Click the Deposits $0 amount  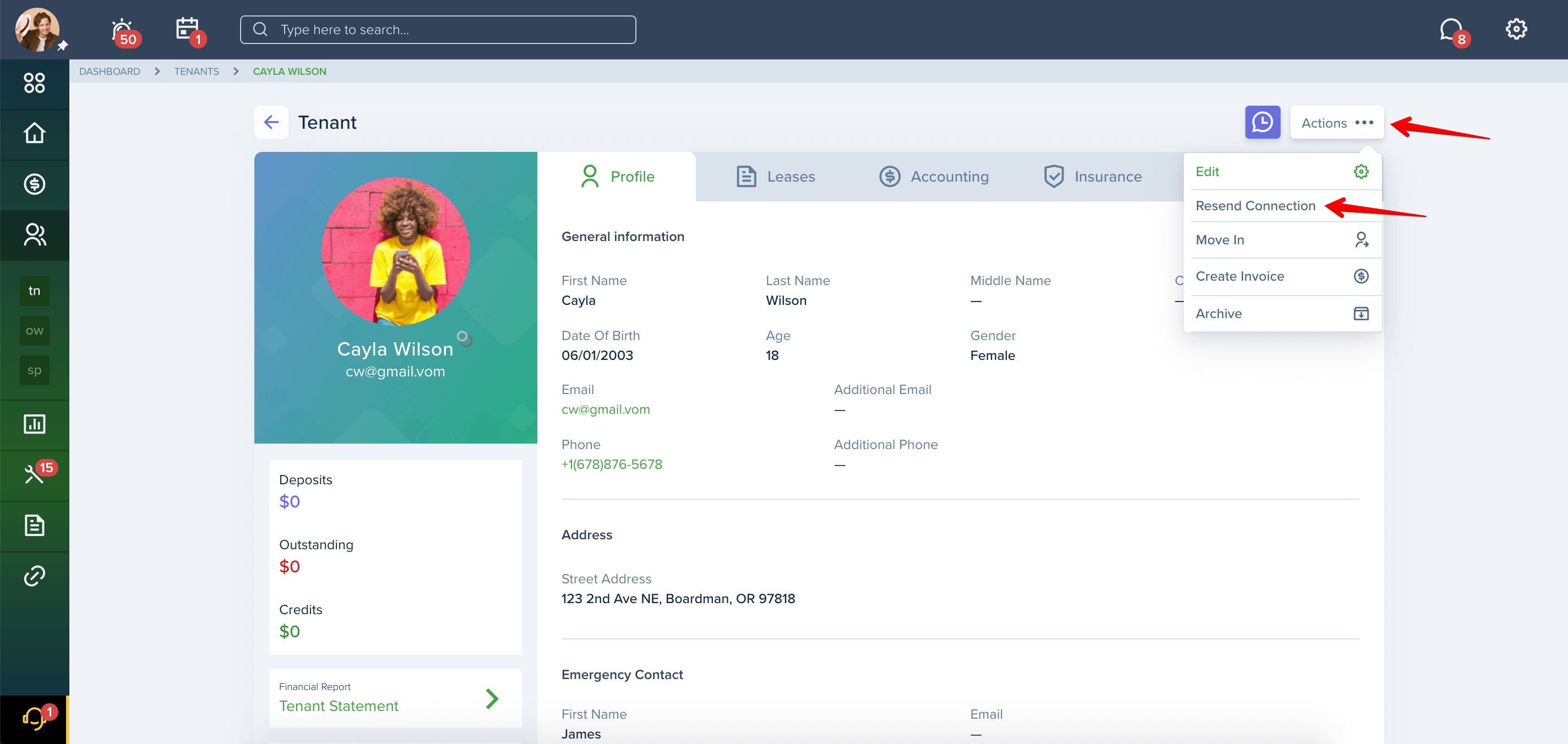tap(289, 501)
